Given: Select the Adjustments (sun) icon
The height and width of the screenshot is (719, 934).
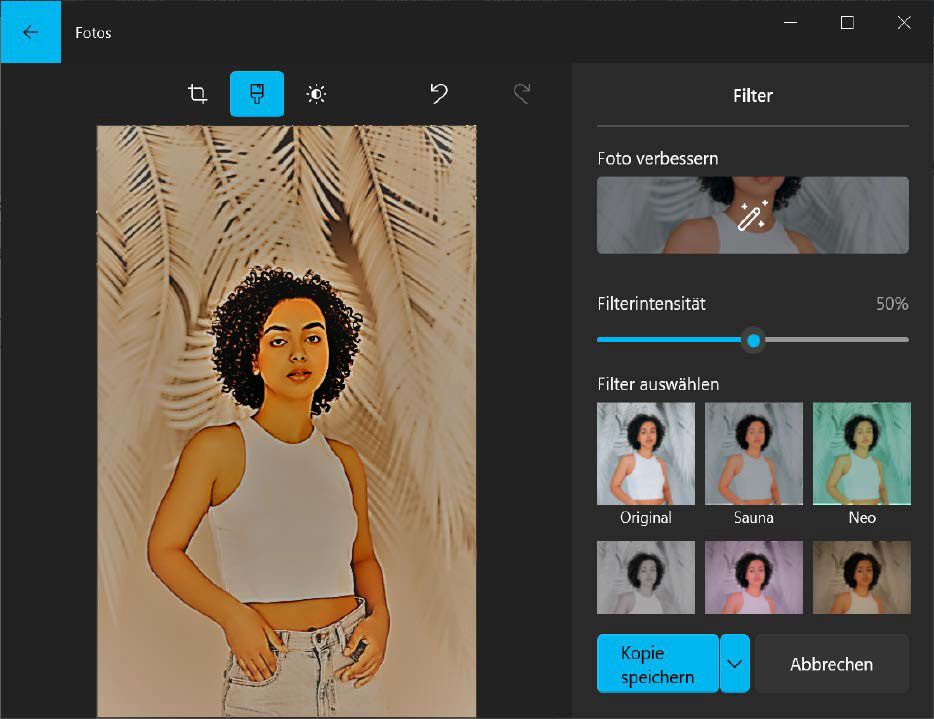Looking at the screenshot, I should pos(317,93).
